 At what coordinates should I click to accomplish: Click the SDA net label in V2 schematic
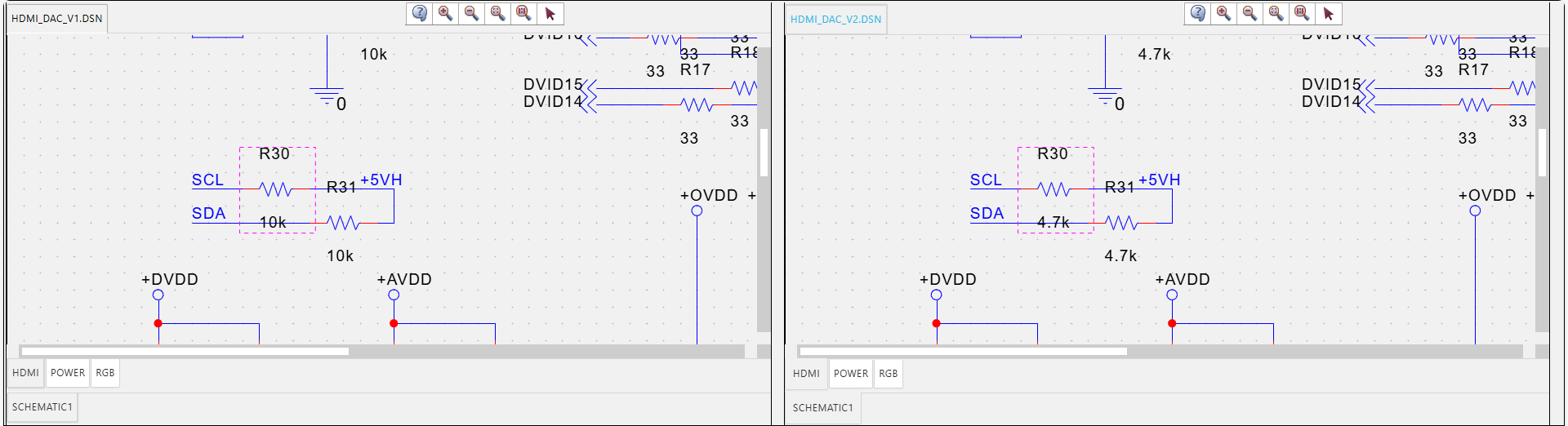[x=987, y=214]
